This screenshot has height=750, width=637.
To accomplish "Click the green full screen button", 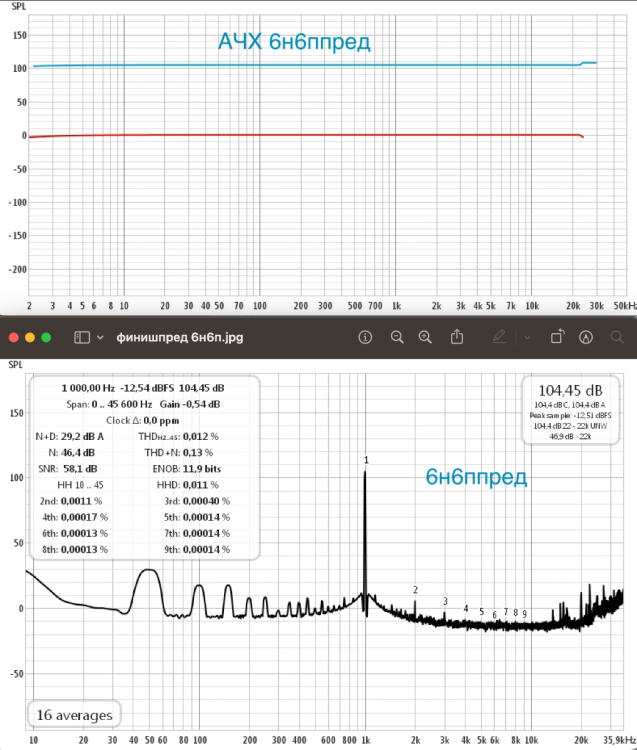I will (x=47, y=338).
